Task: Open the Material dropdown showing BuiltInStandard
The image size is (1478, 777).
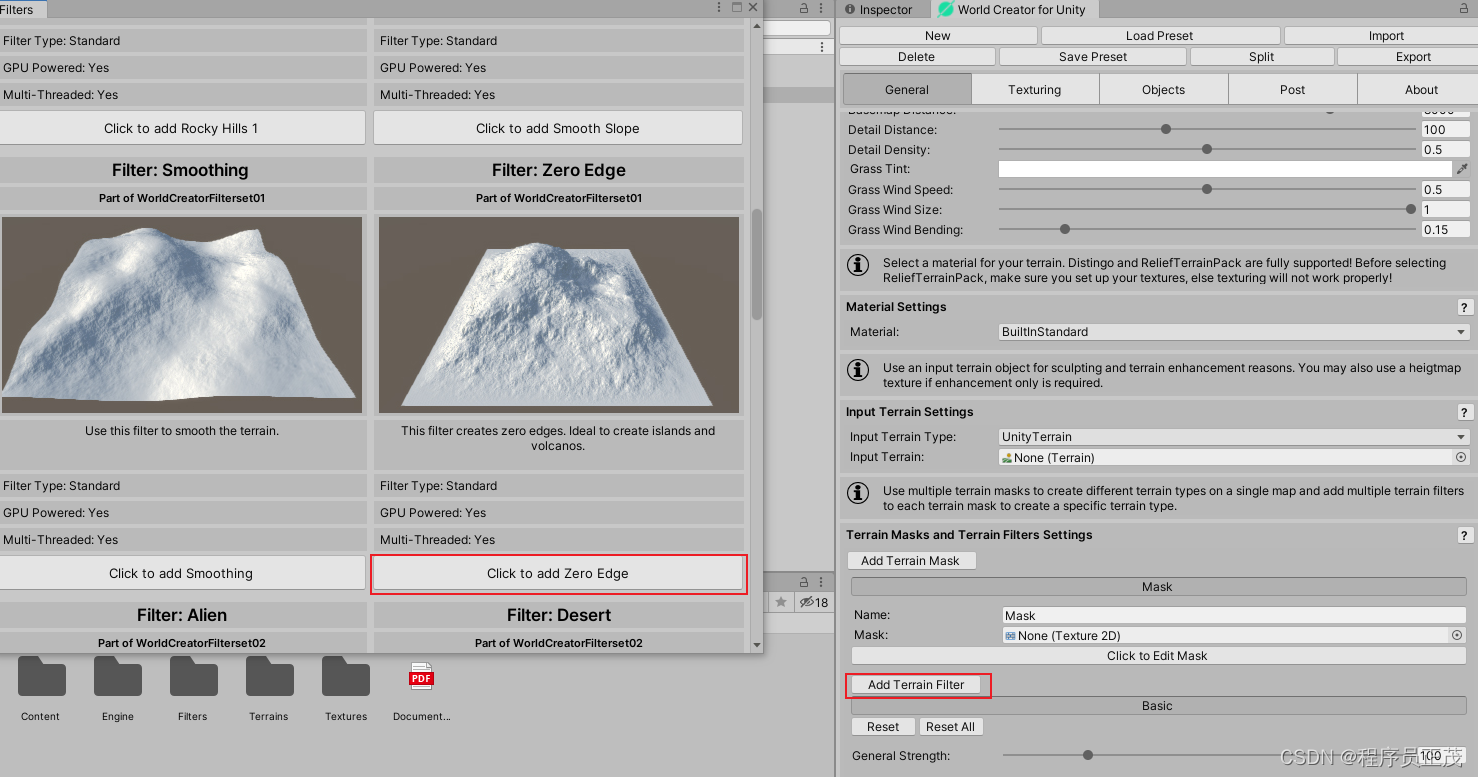Action: (x=1232, y=331)
